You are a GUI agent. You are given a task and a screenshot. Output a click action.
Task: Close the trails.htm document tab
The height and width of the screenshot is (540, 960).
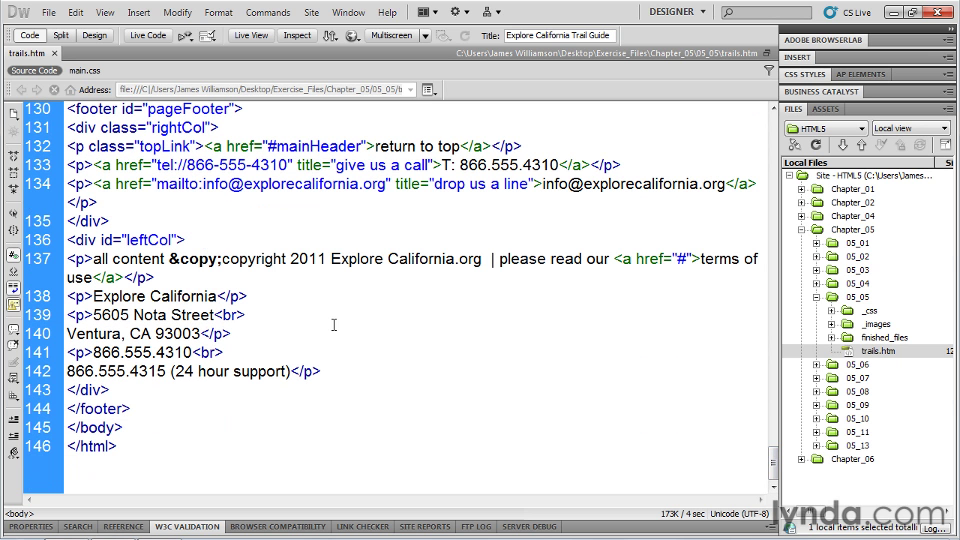point(54,53)
